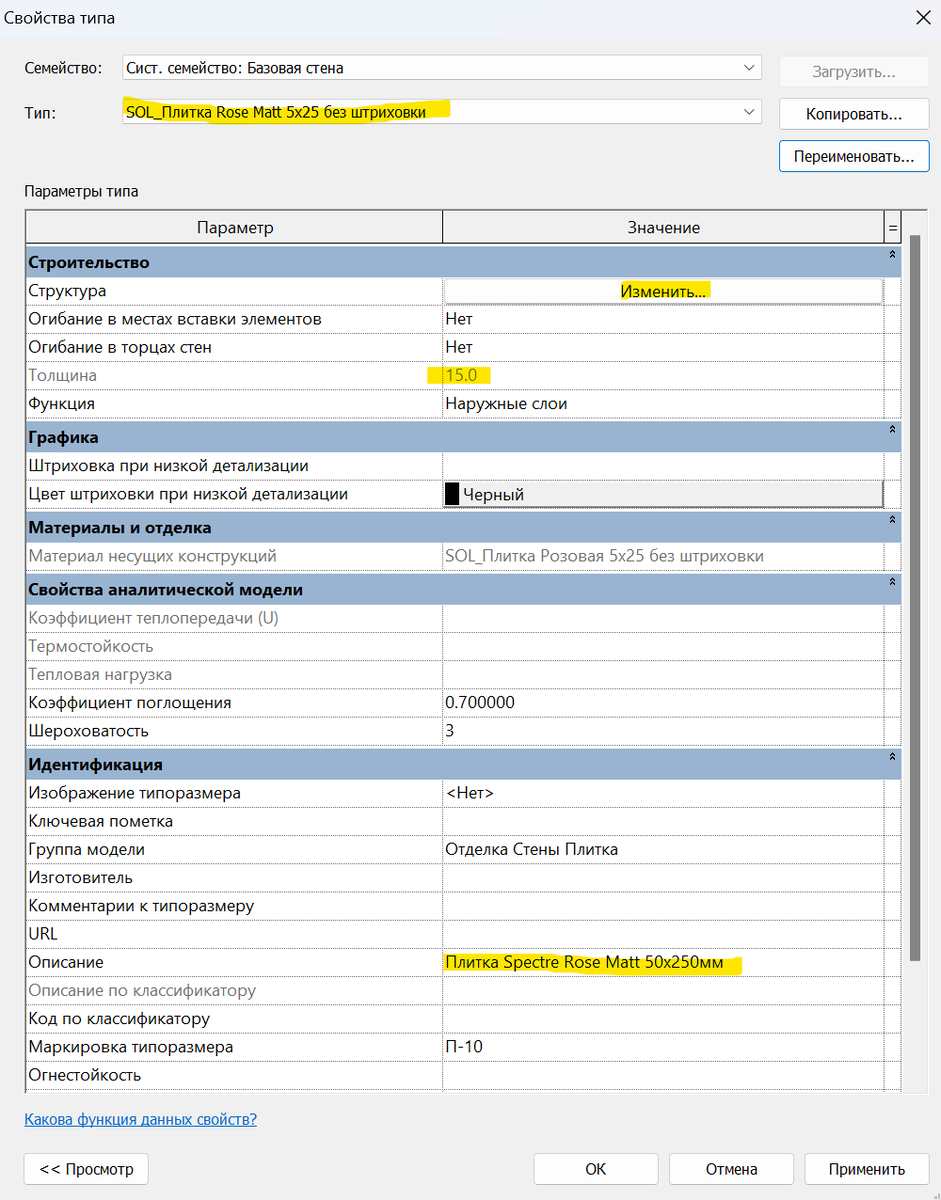The image size is (941, 1200).
Task: Collapse the Графика group
Action: (x=891, y=430)
